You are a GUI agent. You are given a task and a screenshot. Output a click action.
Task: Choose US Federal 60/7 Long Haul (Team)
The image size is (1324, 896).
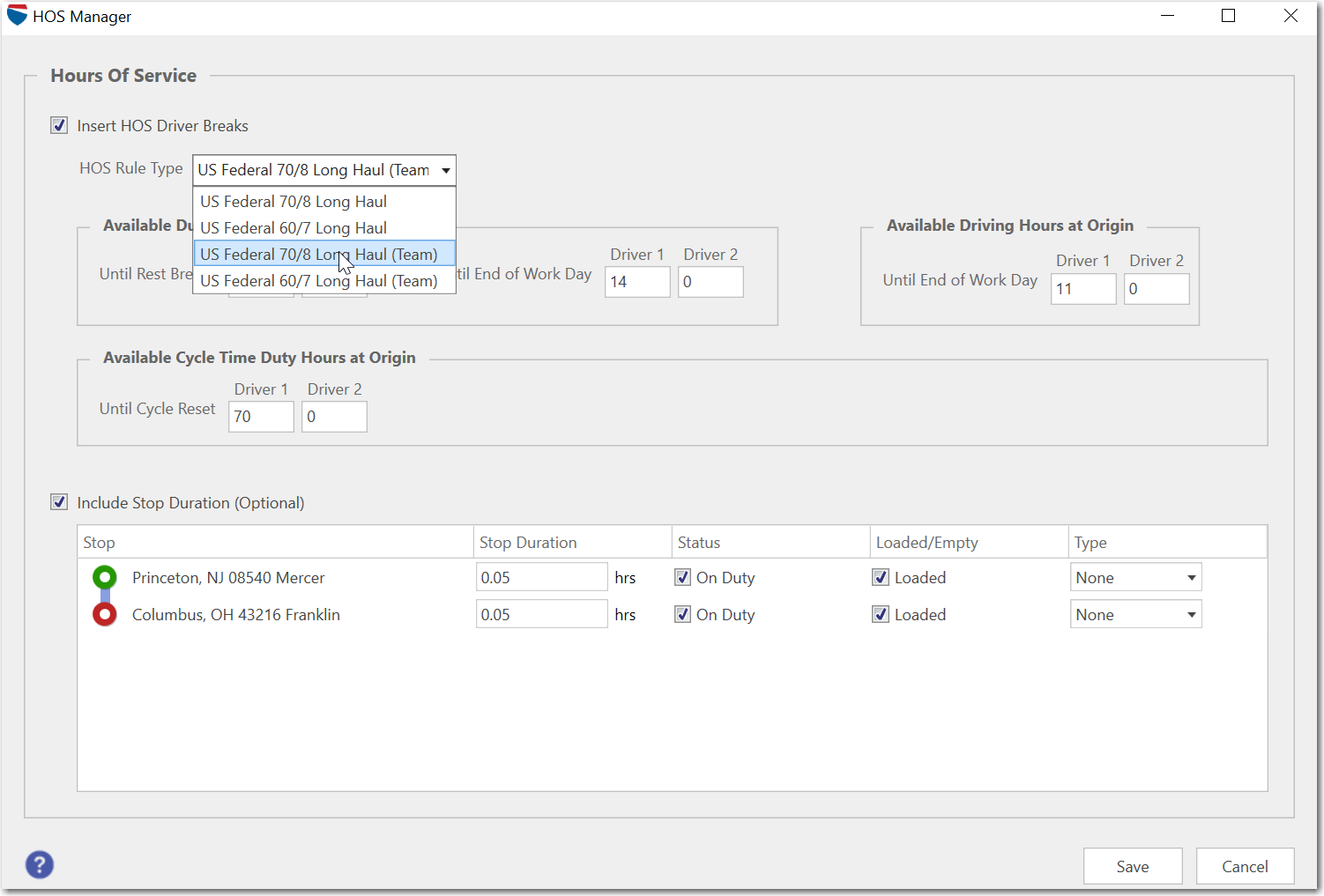point(319,281)
